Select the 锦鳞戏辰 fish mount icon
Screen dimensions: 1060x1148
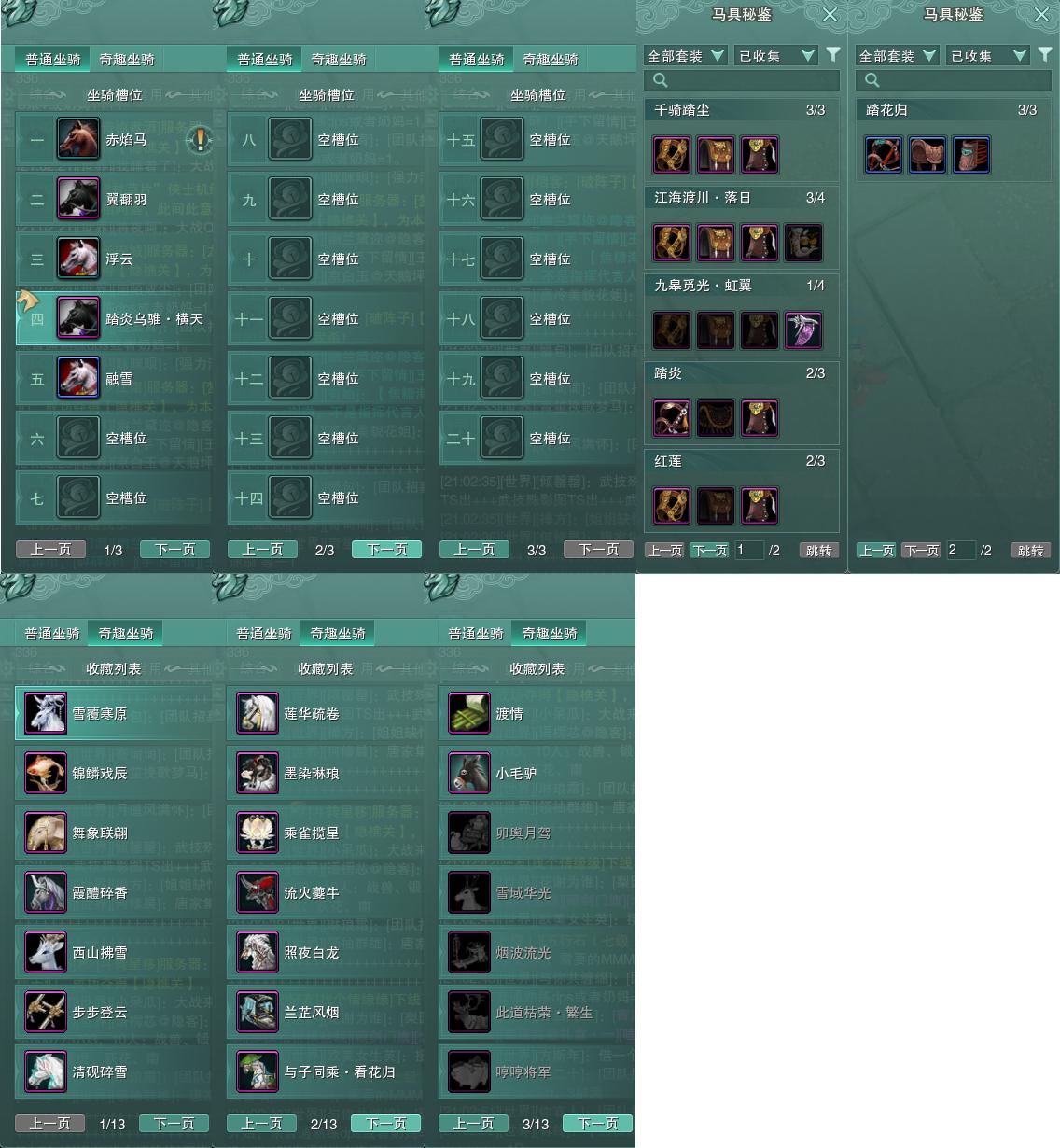46,773
